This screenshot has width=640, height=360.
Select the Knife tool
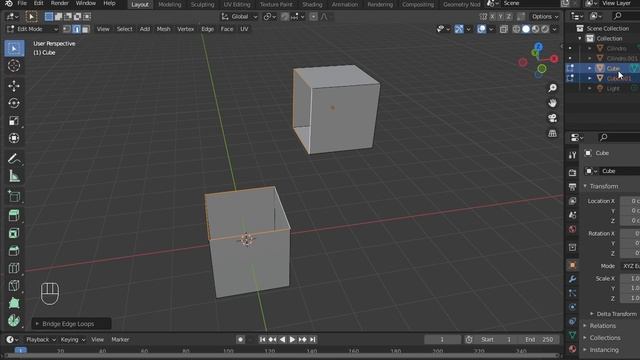click(14, 286)
